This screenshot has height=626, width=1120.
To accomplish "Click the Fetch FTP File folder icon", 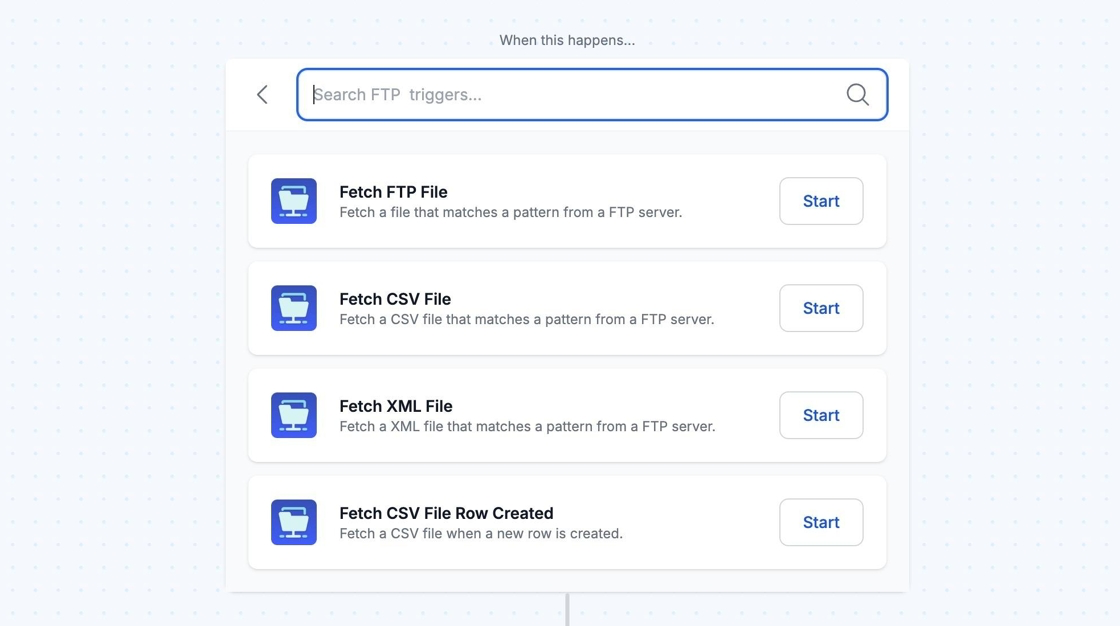I will click(294, 201).
